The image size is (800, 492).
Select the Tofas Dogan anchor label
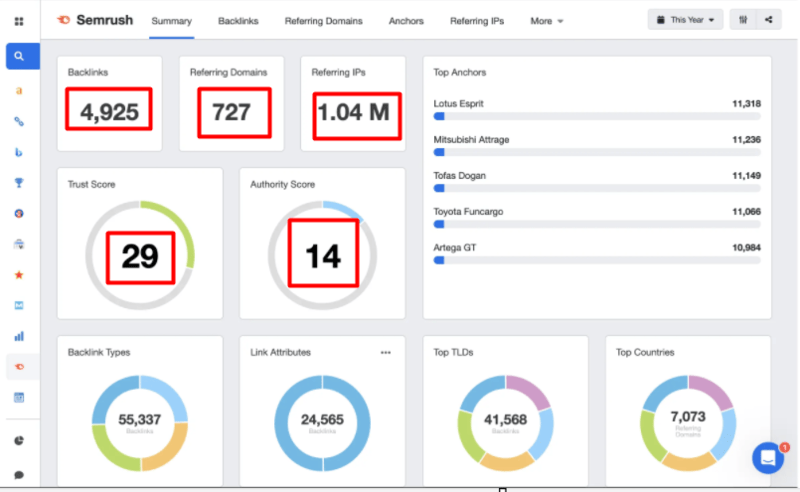point(460,176)
